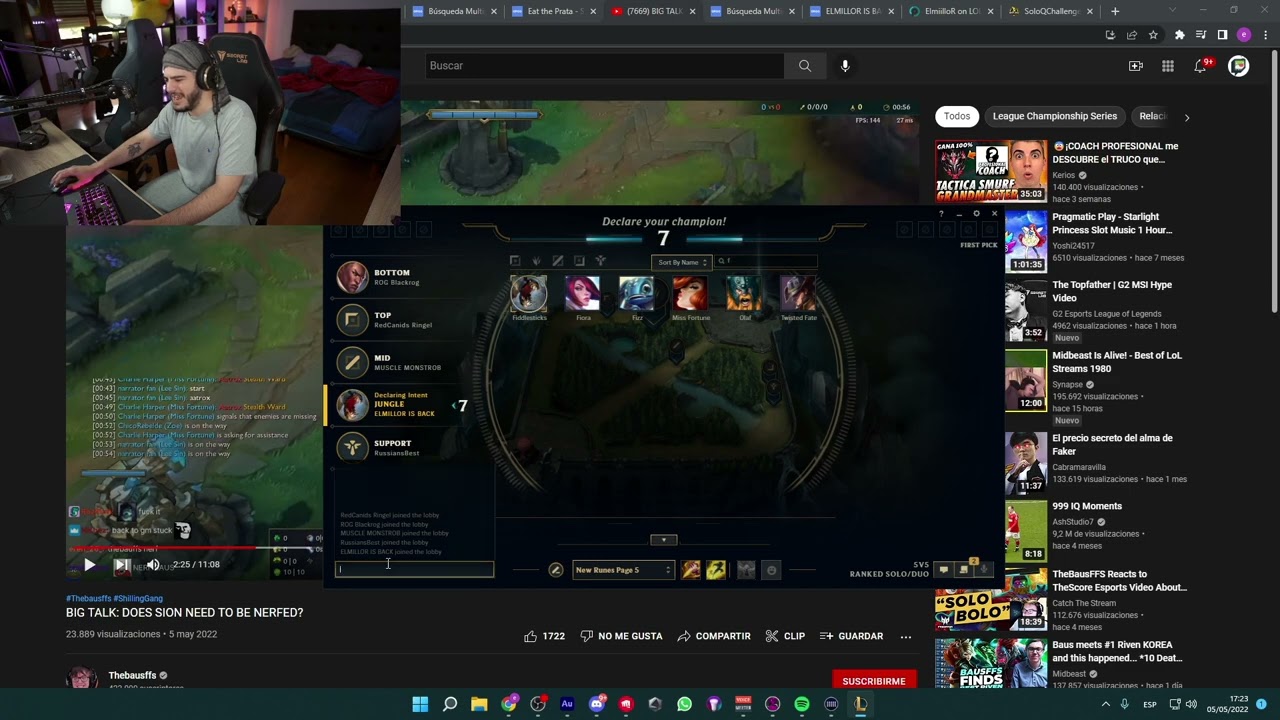
Task: Bookmark this page with star icon
Action: (x=1153, y=35)
